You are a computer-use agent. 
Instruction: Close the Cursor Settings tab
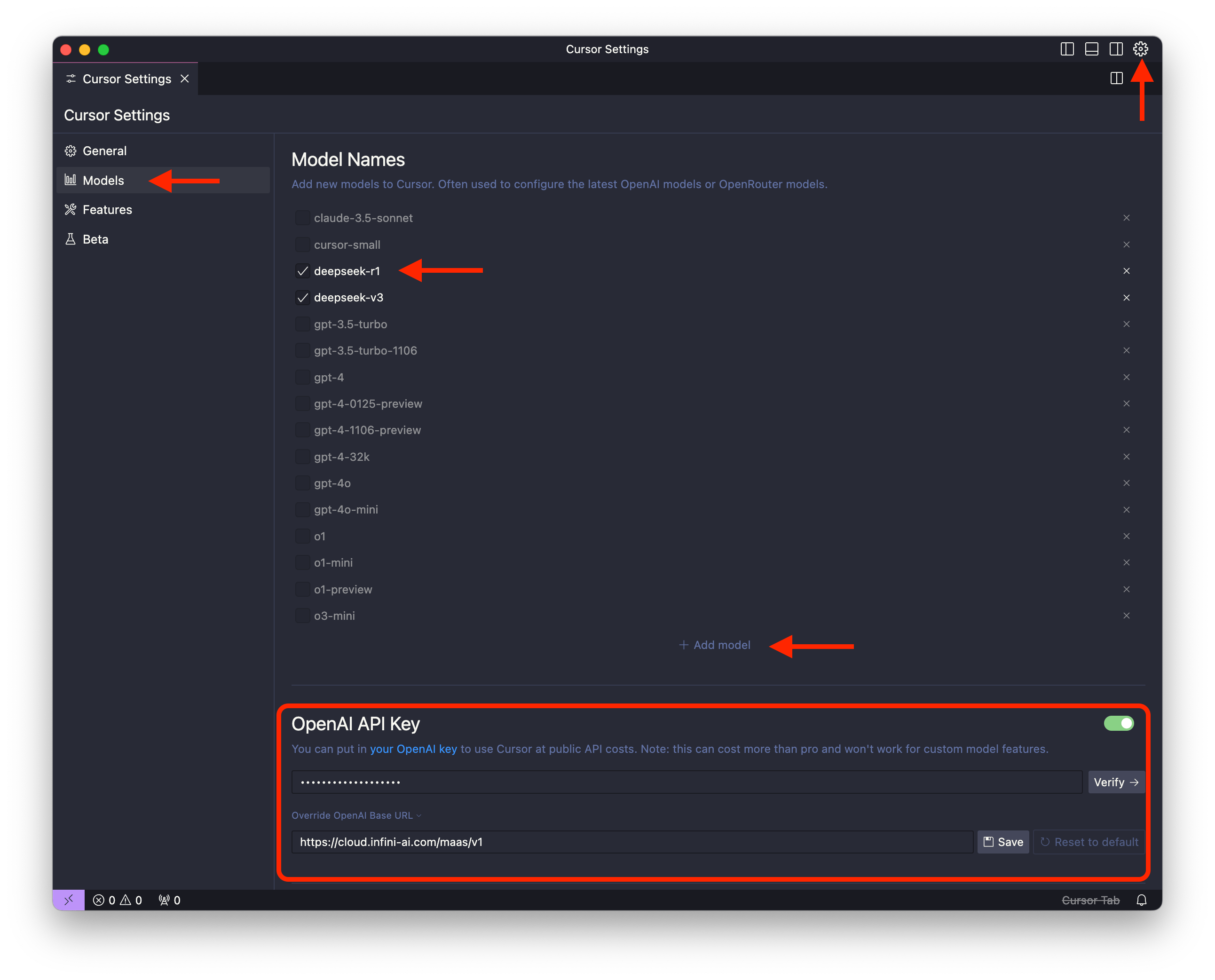(184, 79)
